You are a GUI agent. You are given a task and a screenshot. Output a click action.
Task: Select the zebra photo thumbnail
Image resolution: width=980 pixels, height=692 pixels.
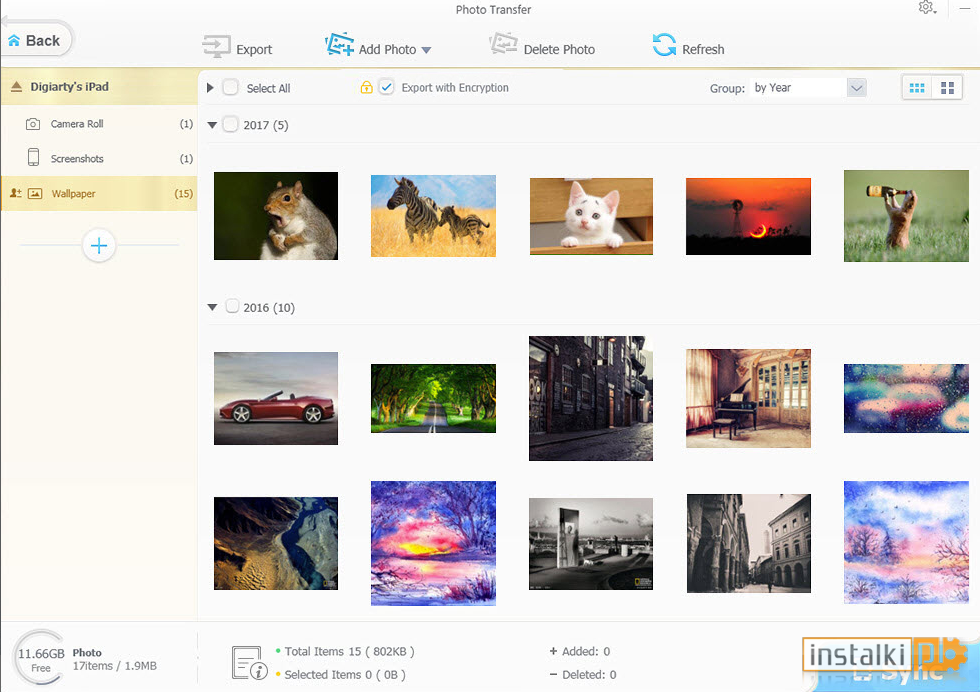pyautogui.click(x=433, y=216)
